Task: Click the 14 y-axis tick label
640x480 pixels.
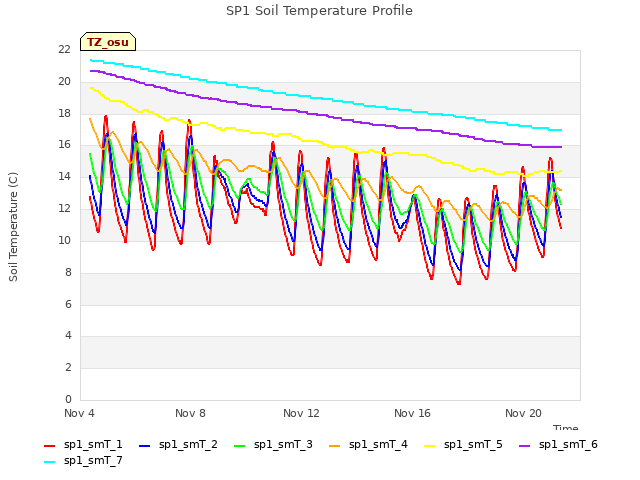Action: click(65, 176)
